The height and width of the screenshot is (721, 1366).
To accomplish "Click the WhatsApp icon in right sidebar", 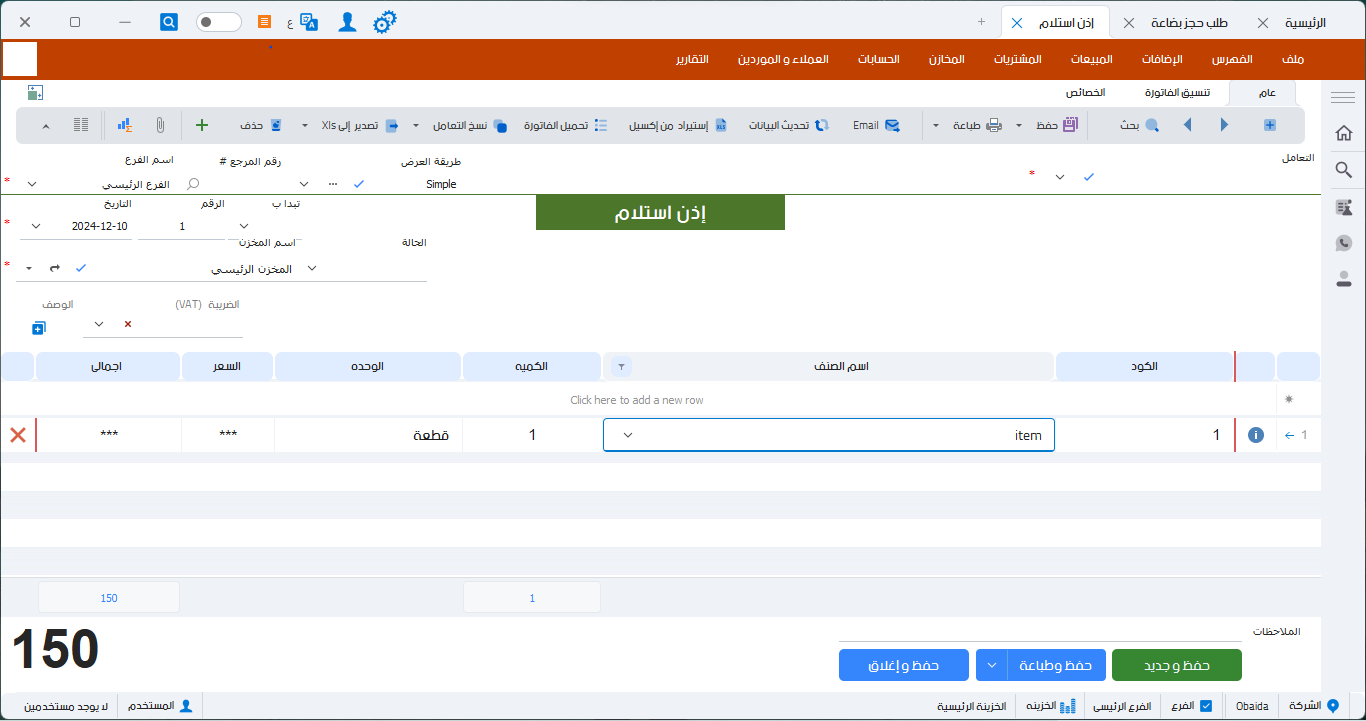I will (1344, 243).
